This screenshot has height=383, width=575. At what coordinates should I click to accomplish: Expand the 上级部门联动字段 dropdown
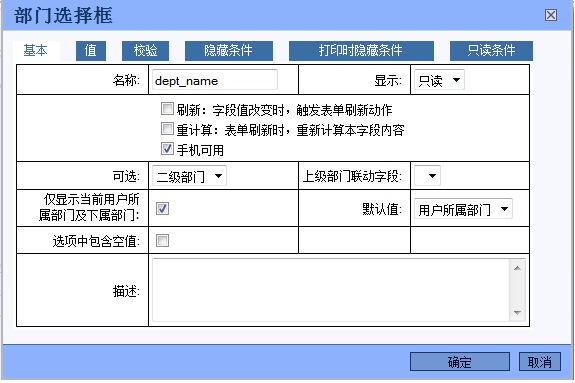[x=427, y=176]
